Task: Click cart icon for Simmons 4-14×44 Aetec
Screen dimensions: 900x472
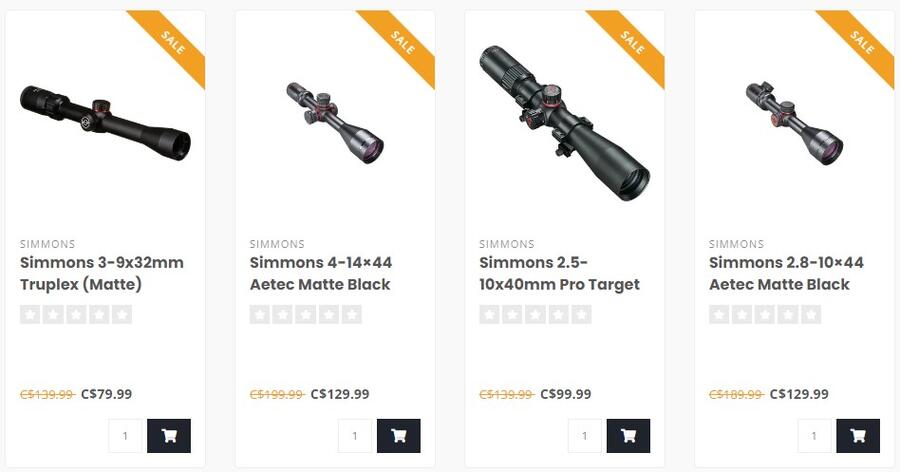Action: (x=399, y=436)
